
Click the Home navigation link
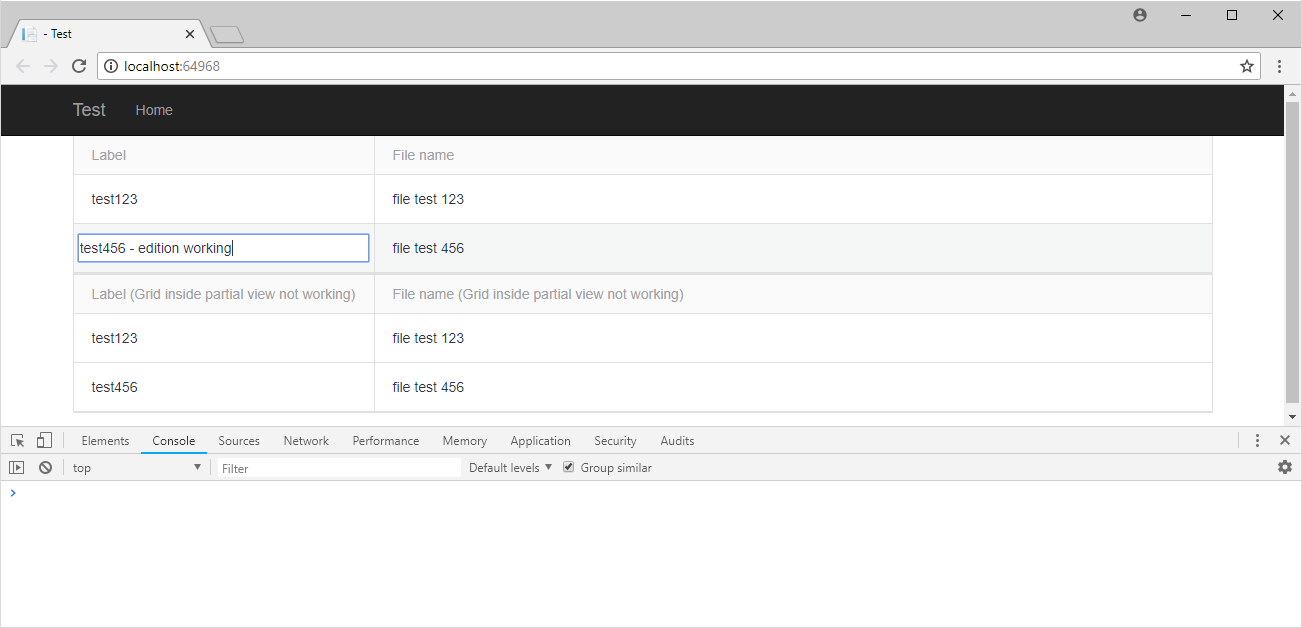tap(154, 111)
